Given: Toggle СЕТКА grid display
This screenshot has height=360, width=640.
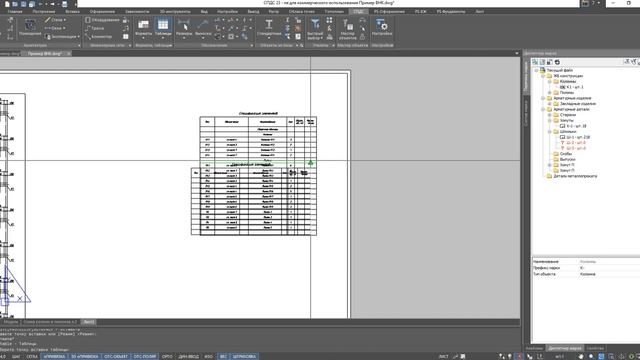Looking at the screenshot, I should pyautogui.click(x=32, y=356).
